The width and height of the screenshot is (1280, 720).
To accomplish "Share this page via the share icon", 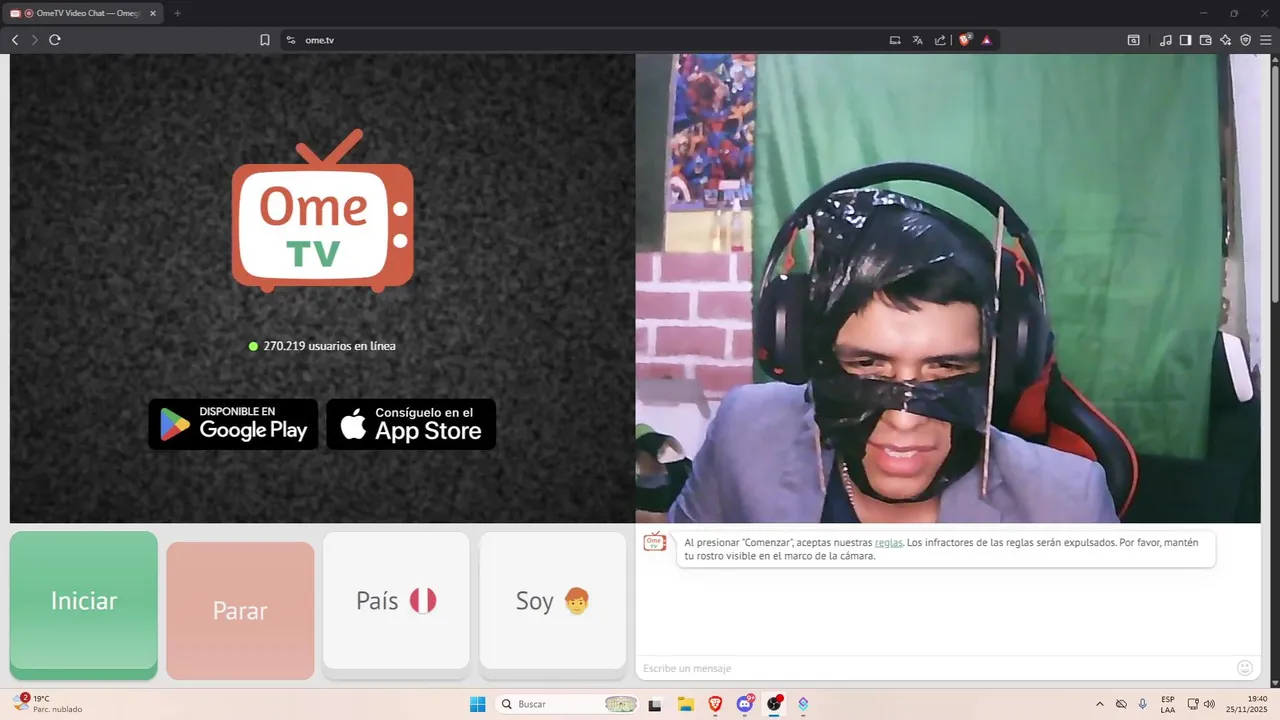I will pos(940,40).
